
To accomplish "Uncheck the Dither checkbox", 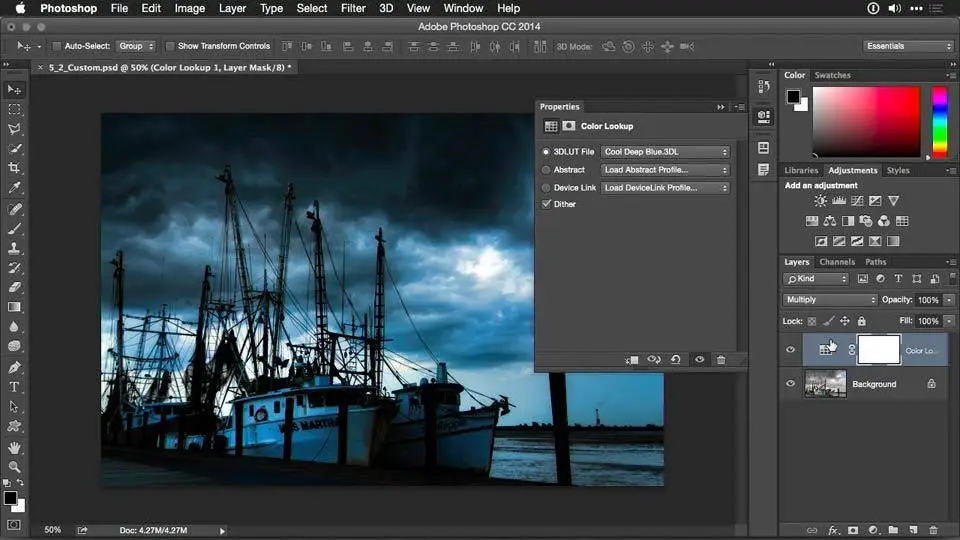I will tap(546, 204).
